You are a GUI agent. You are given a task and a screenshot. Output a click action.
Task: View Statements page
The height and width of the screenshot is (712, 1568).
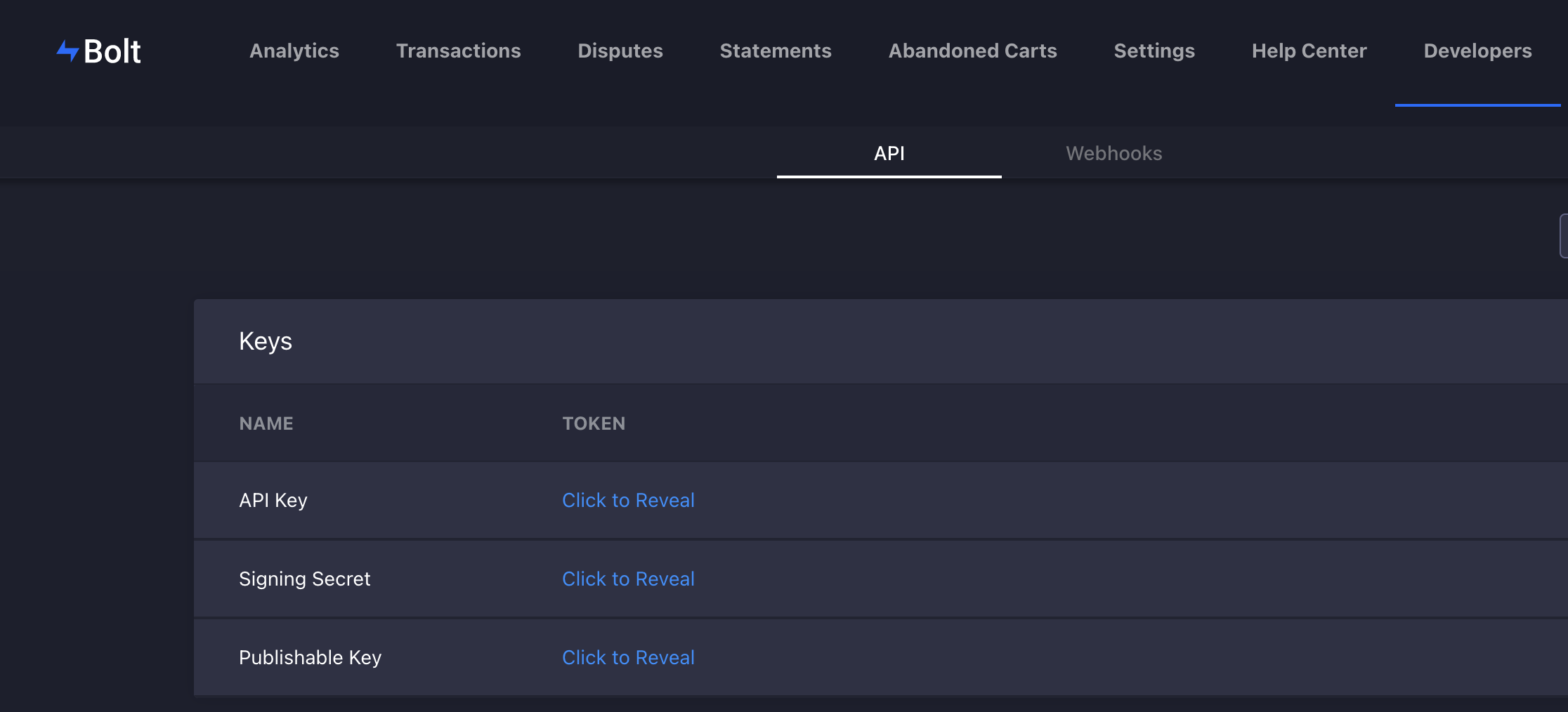[x=776, y=51]
